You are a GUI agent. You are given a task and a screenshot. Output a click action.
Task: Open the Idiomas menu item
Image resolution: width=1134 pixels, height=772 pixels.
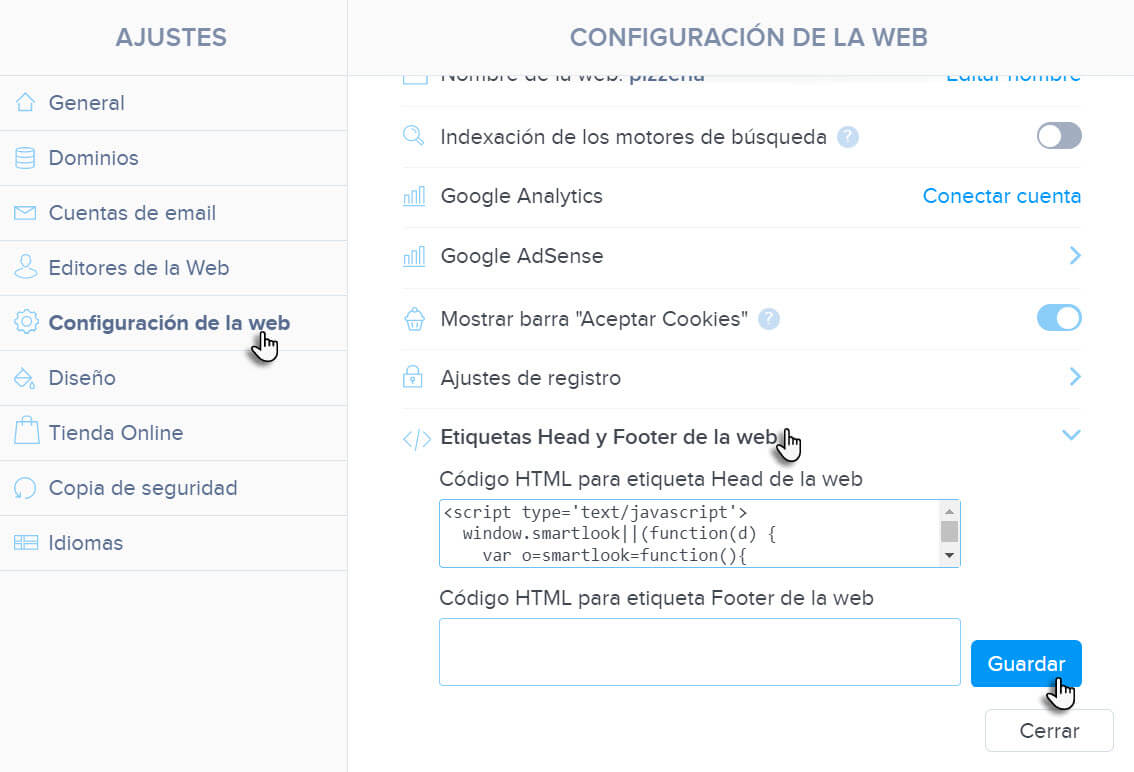tap(86, 543)
